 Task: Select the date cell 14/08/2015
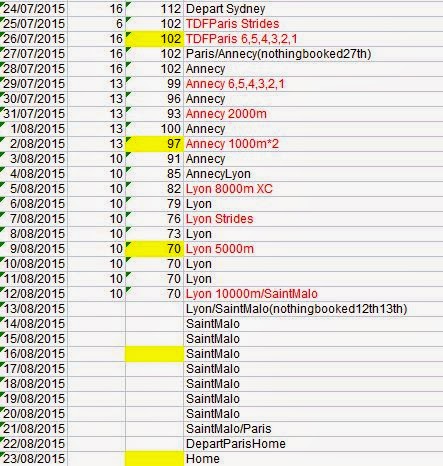(x=34, y=324)
